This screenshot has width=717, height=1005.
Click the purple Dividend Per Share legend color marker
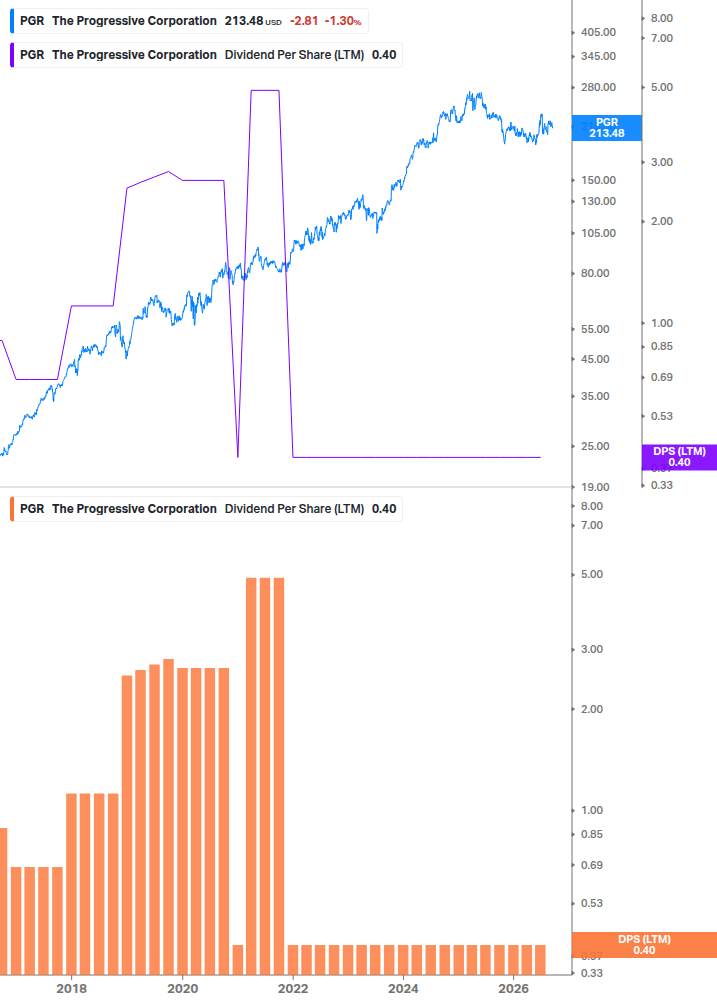point(12,55)
